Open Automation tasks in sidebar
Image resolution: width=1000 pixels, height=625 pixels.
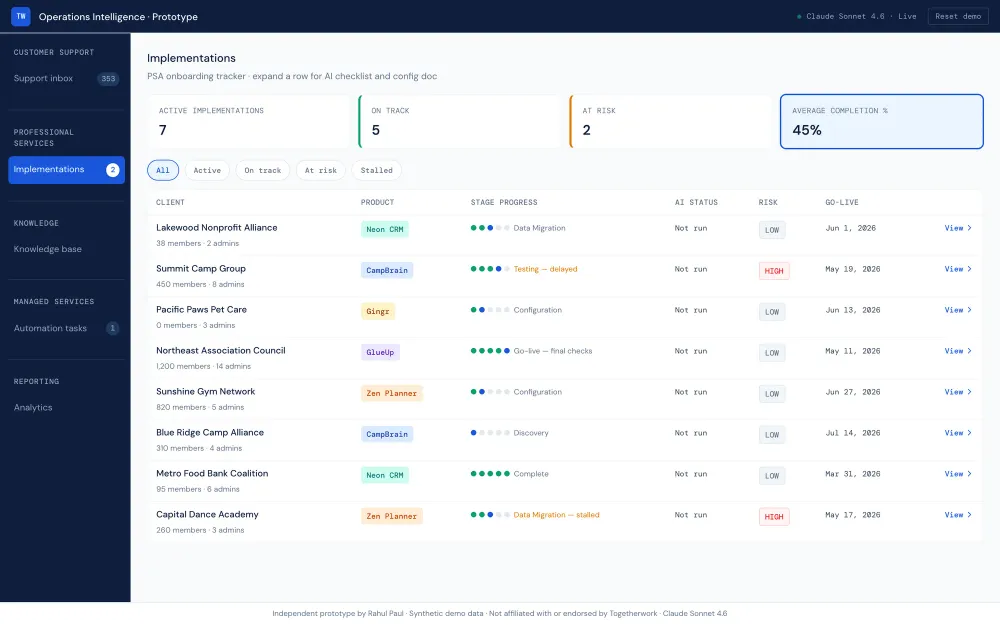click(66, 328)
